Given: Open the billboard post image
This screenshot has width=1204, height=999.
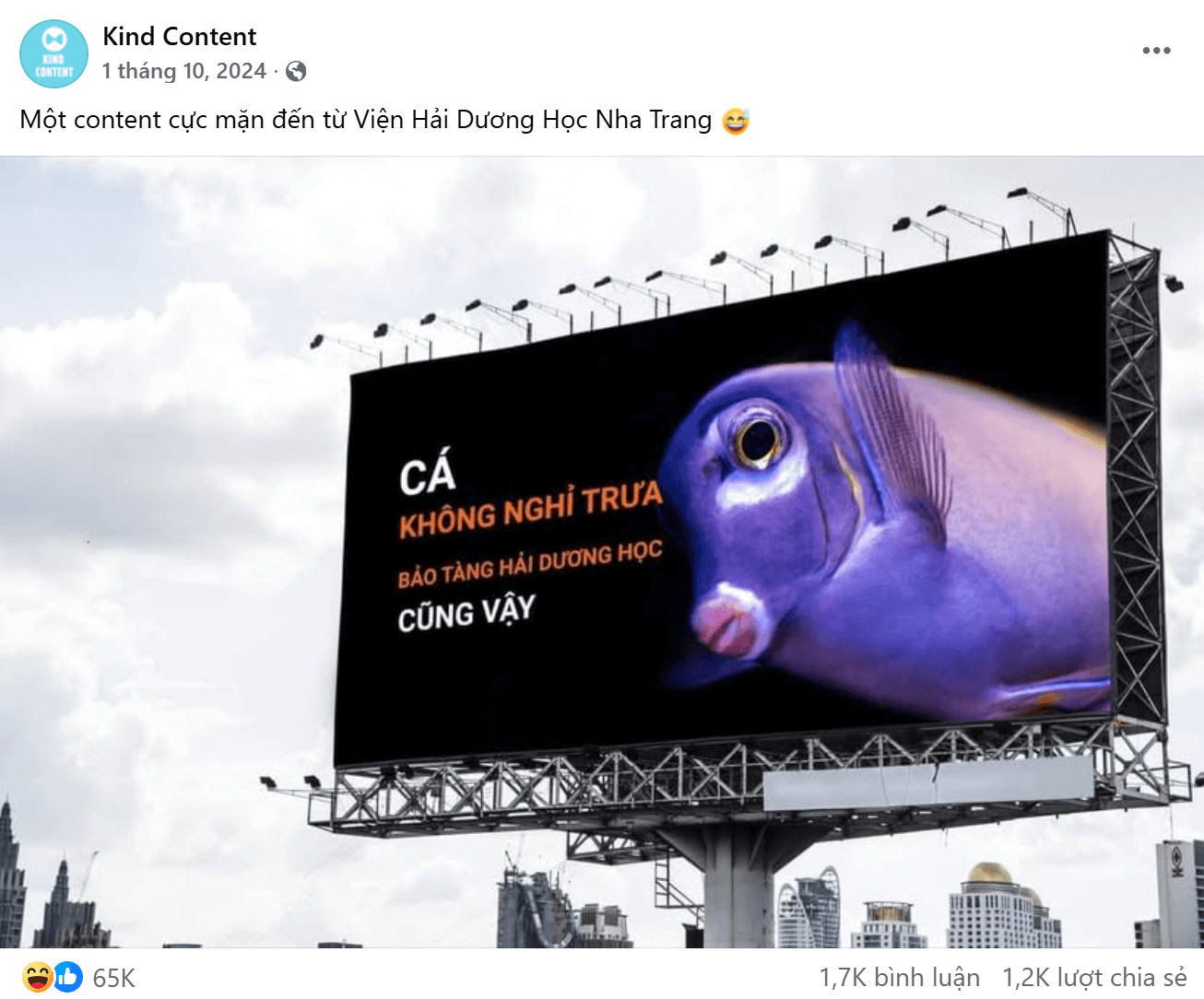Looking at the screenshot, I should tap(602, 552).
